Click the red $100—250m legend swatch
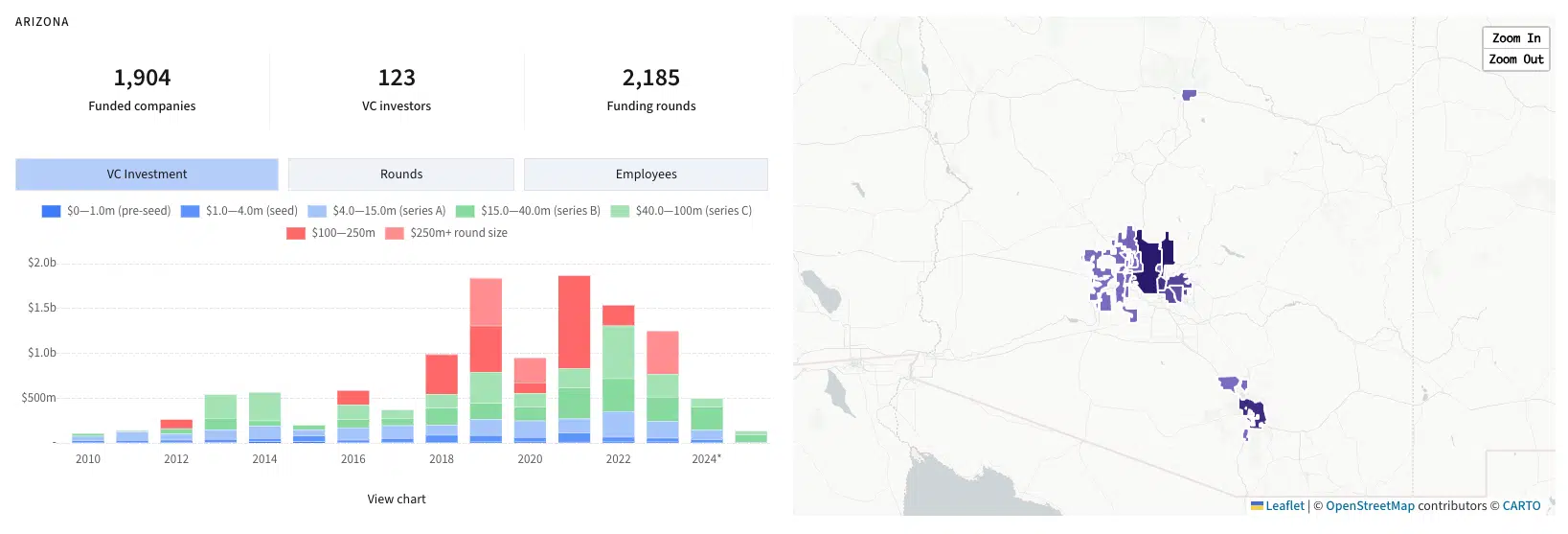This screenshot has height=534, width=1568. [x=296, y=233]
